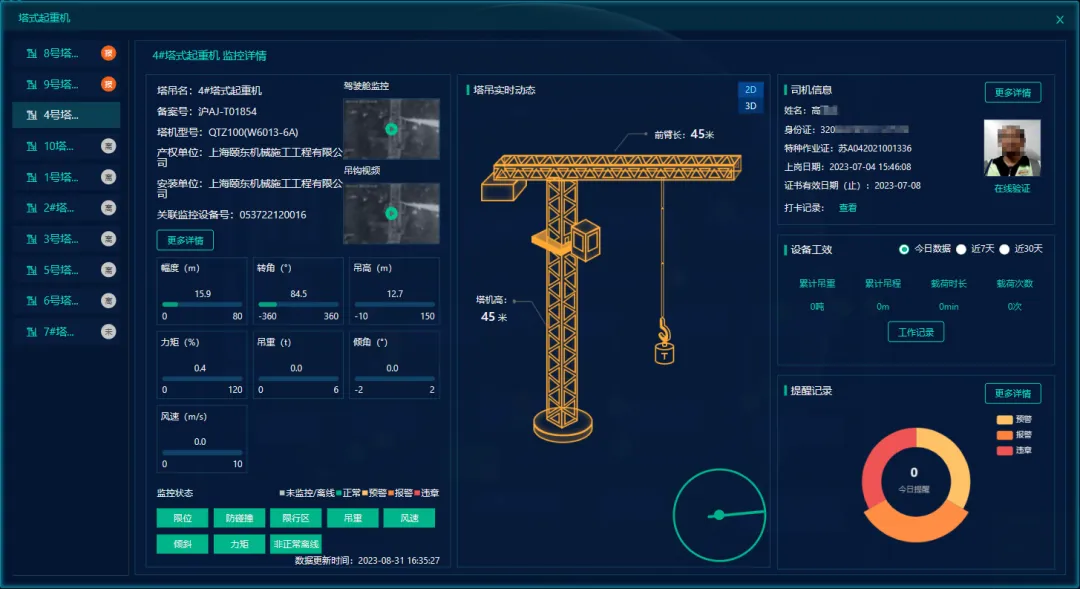Screen dimensions: 1080x589
Task: Play the 吊钩视频 hook video
Action: (391, 214)
